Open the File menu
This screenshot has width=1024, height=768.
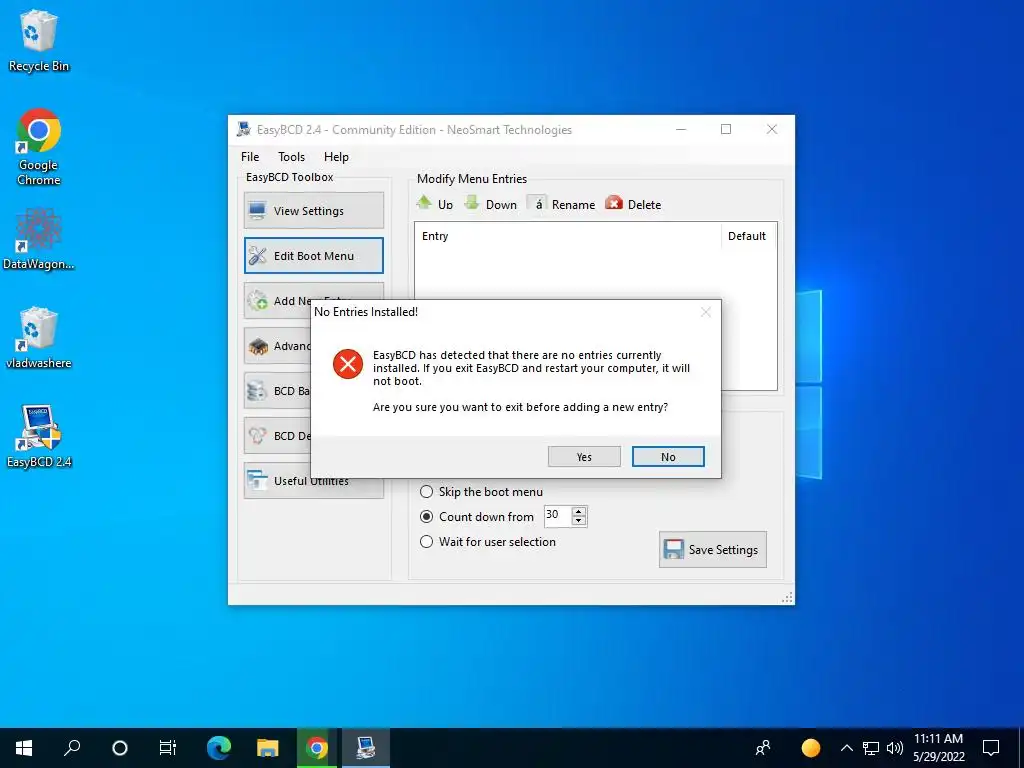pos(250,157)
